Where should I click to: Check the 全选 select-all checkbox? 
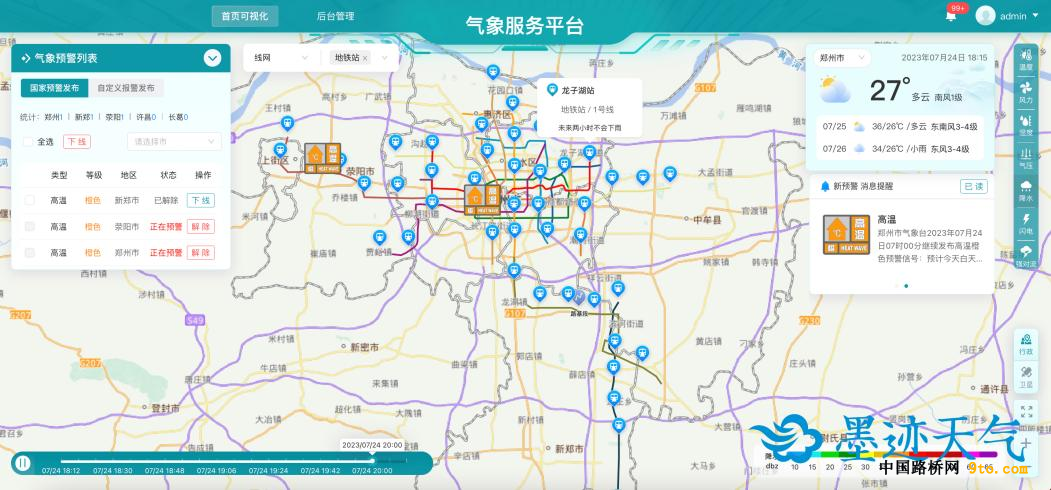(28, 141)
